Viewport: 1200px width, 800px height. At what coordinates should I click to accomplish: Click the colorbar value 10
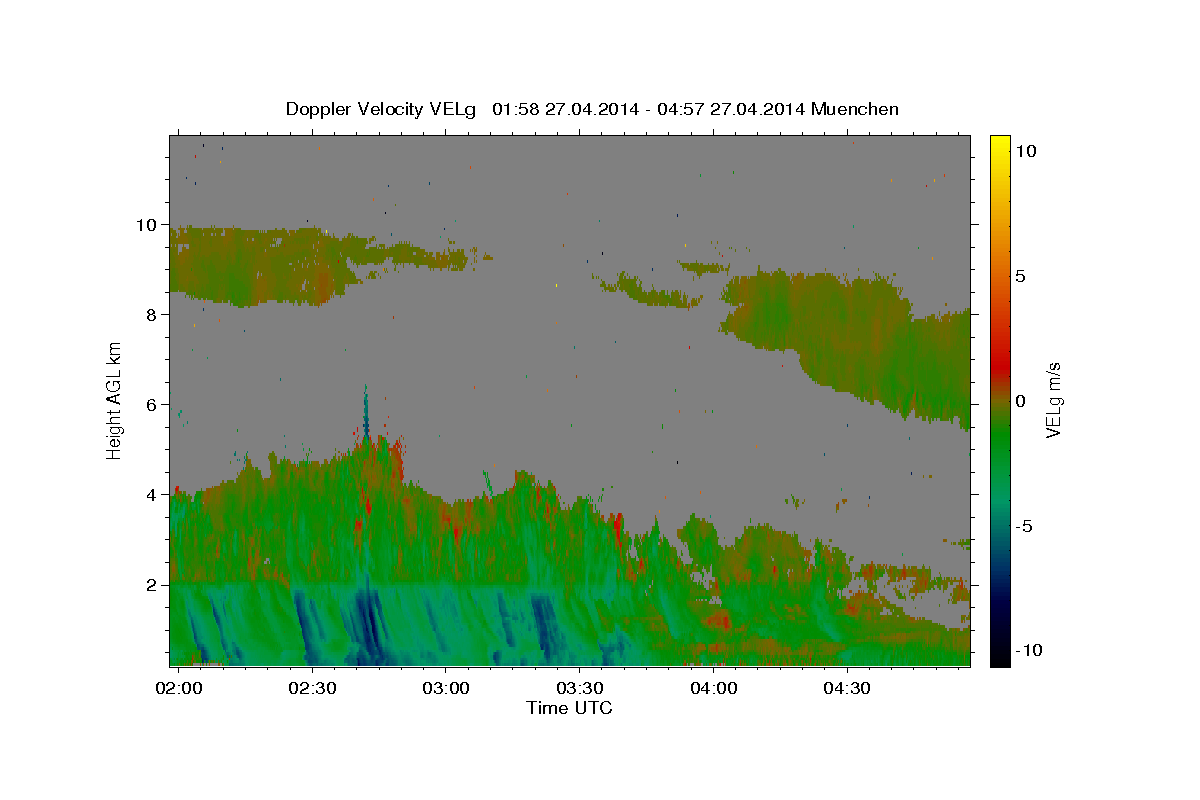point(1025,150)
